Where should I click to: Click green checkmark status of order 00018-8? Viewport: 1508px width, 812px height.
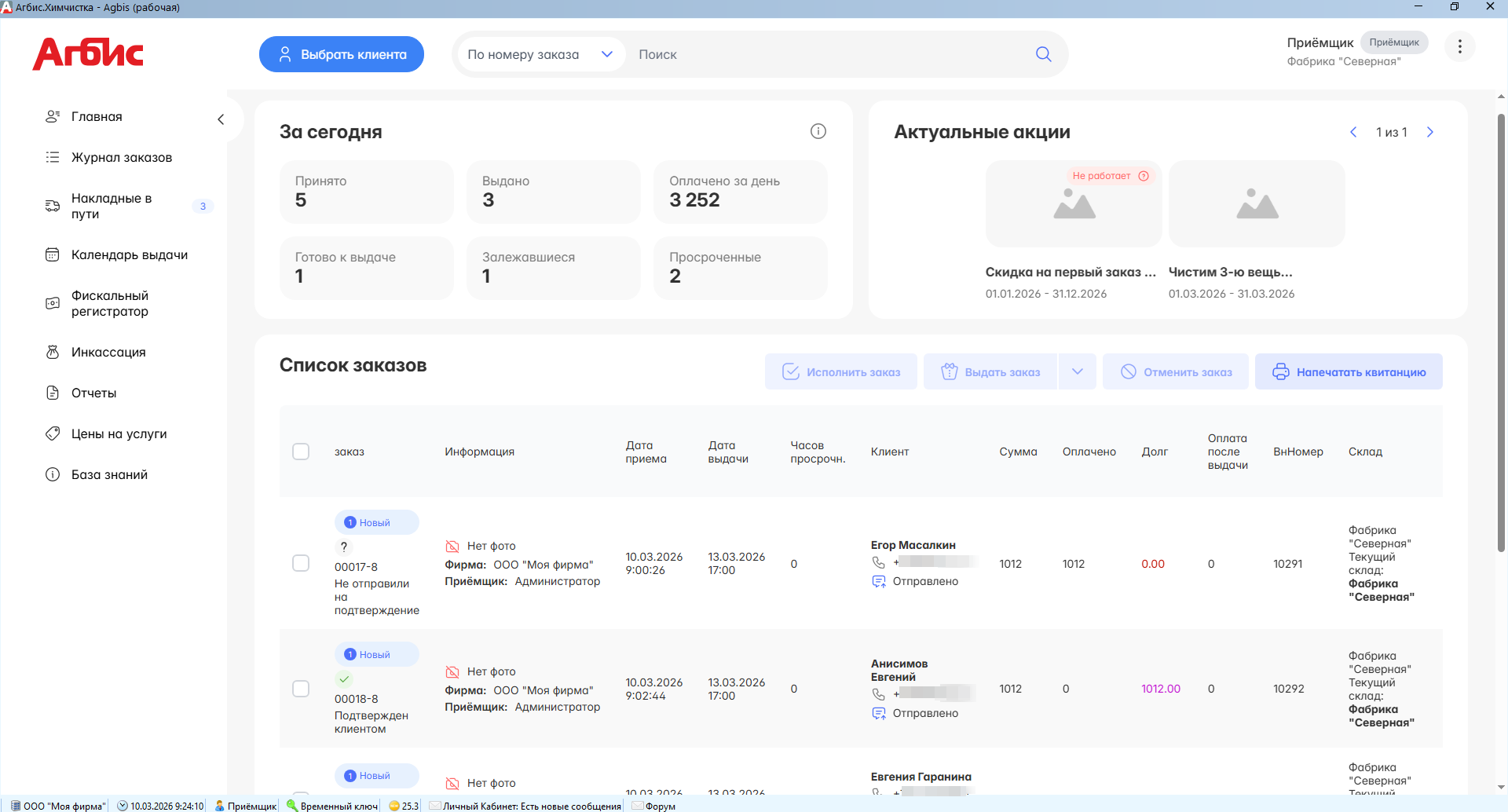pyautogui.click(x=344, y=679)
